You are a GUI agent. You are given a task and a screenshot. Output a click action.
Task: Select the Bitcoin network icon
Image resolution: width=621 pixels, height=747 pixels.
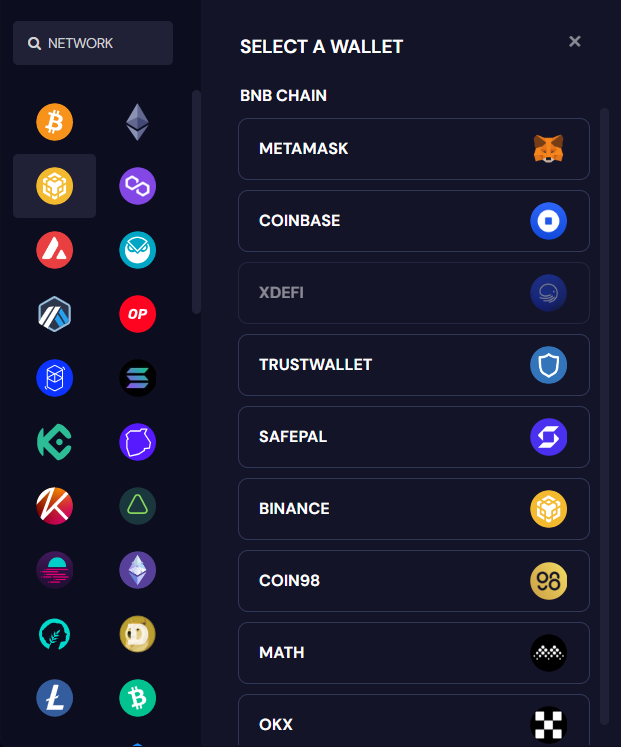coord(55,122)
